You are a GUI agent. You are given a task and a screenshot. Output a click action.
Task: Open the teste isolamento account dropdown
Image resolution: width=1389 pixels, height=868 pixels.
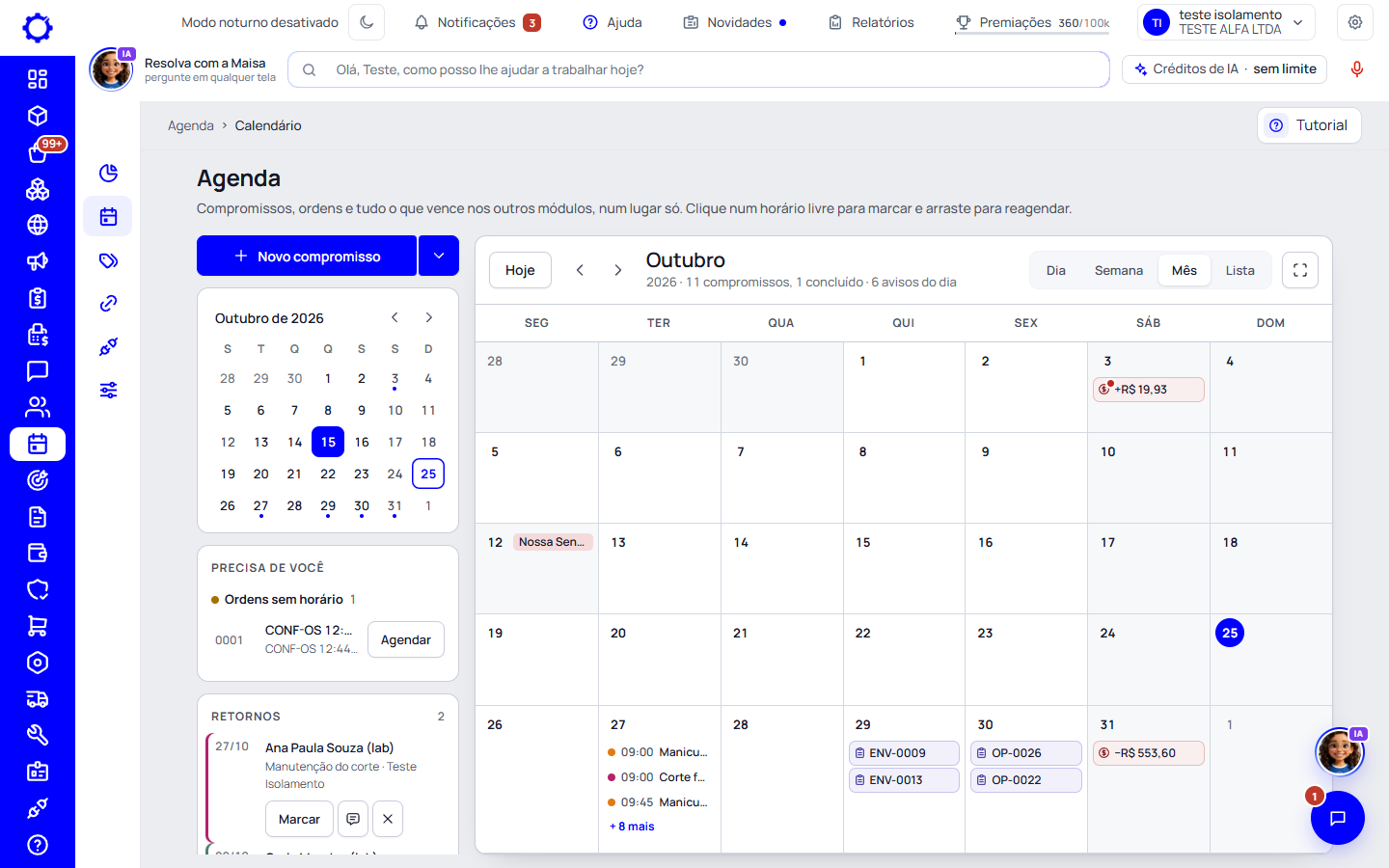pyautogui.click(x=1227, y=22)
